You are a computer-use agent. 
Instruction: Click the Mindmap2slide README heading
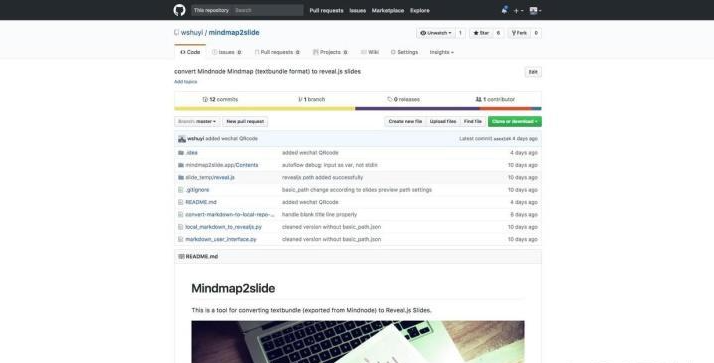coord(233,288)
